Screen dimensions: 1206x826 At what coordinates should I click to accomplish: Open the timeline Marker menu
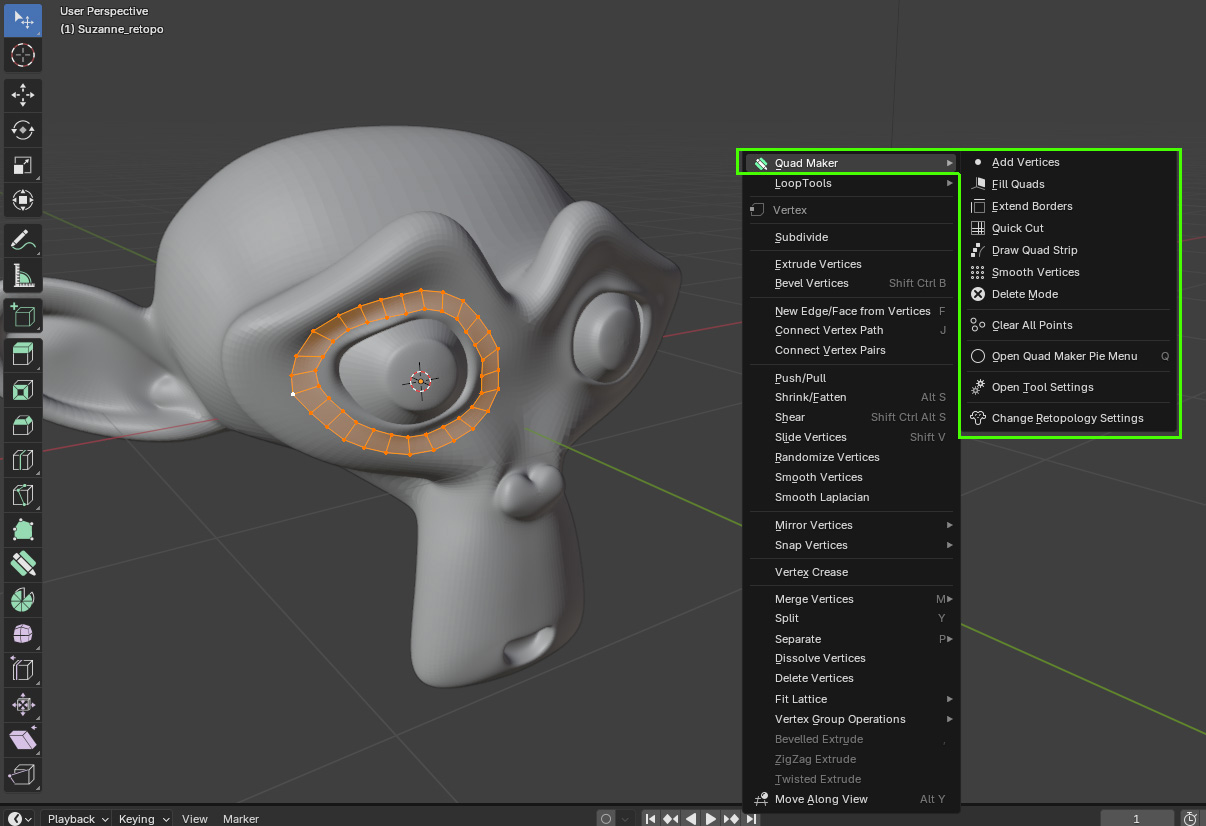[x=241, y=818]
